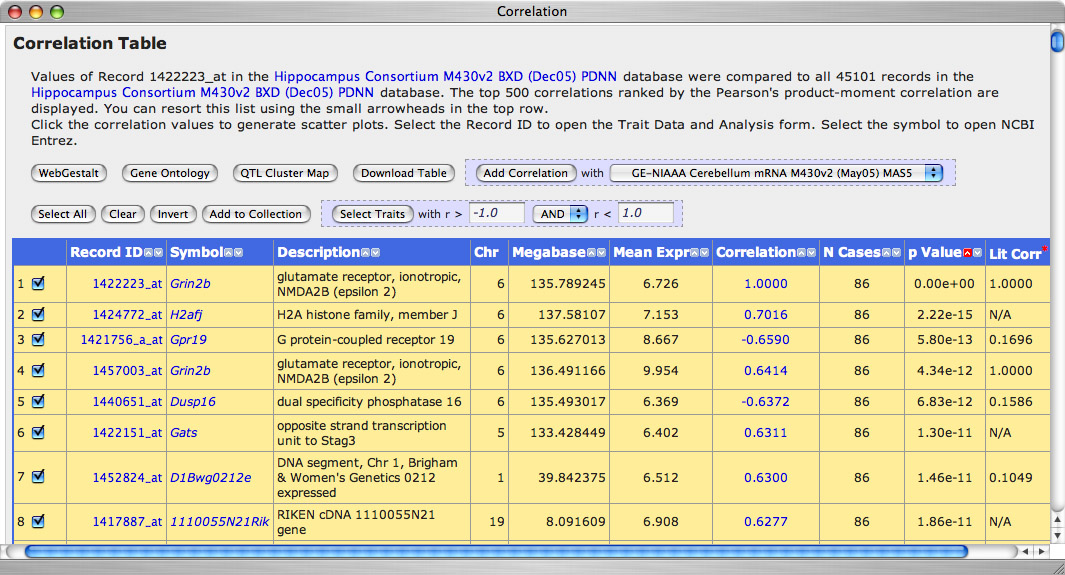Click ascending sort arrow beside Record ID
The image size is (1065, 575).
[148, 253]
